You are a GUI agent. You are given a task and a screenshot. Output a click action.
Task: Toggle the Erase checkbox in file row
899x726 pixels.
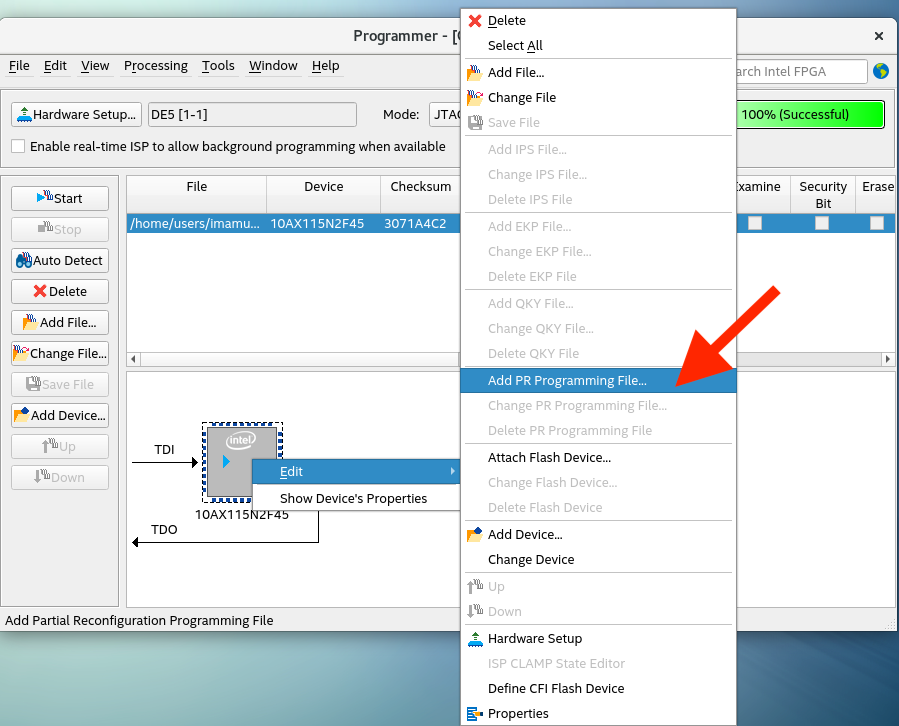pyautogui.click(x=877, y=223)
